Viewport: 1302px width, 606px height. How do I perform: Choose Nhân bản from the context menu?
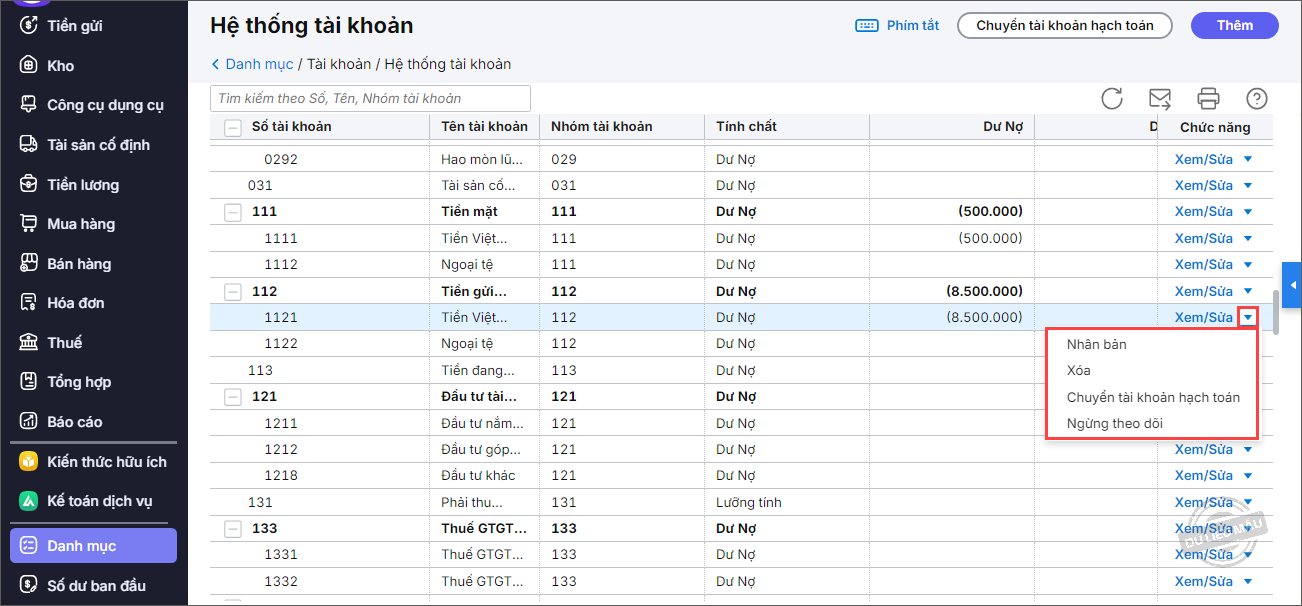(1096, 345)
